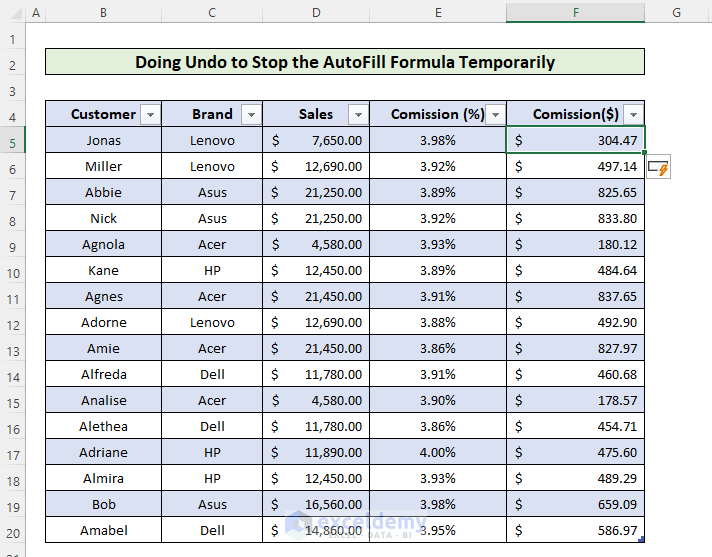
Task: Click the row 20 header
Action: (x=12, y=531)
